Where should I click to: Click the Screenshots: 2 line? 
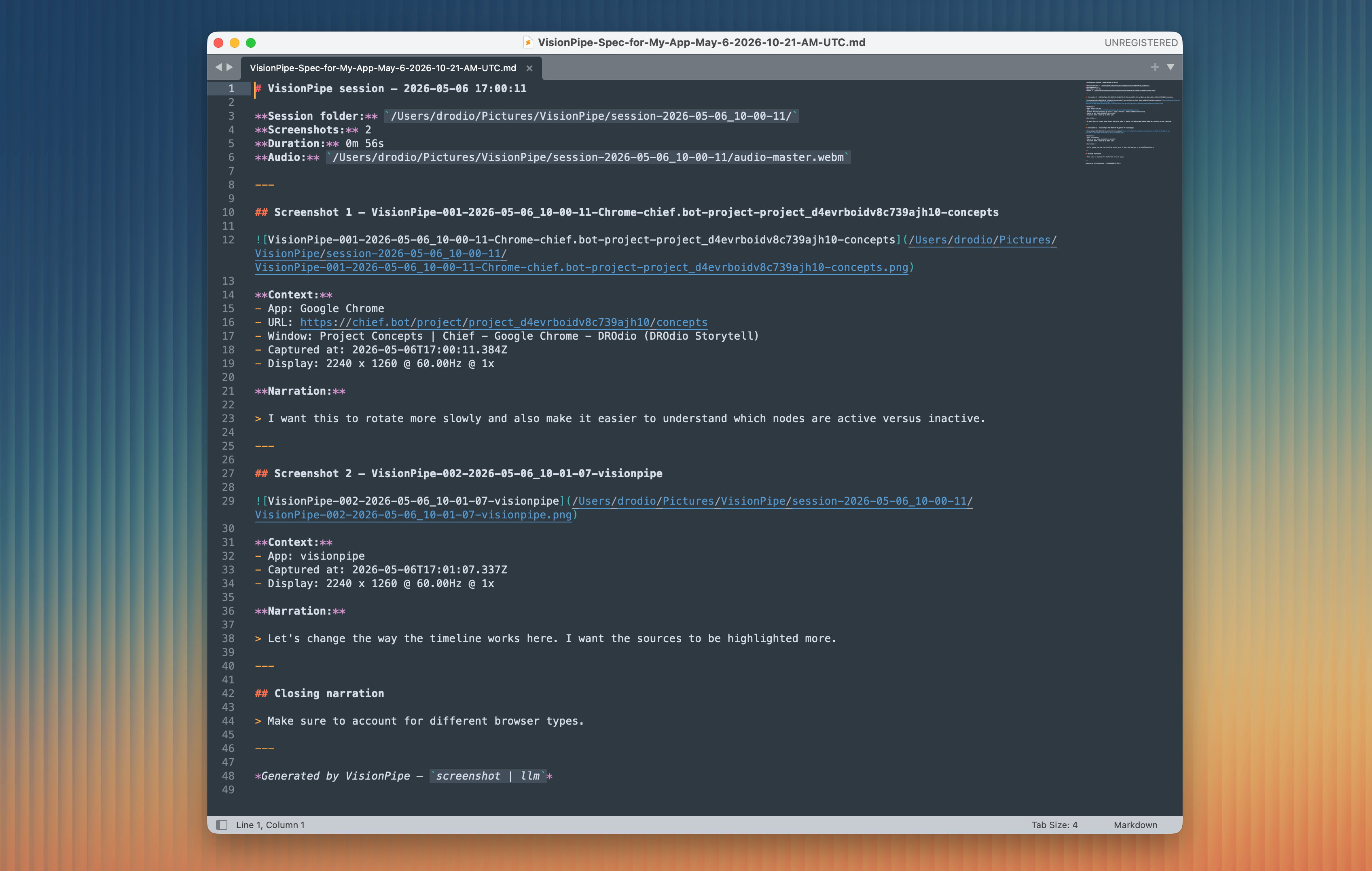[313, 129]
